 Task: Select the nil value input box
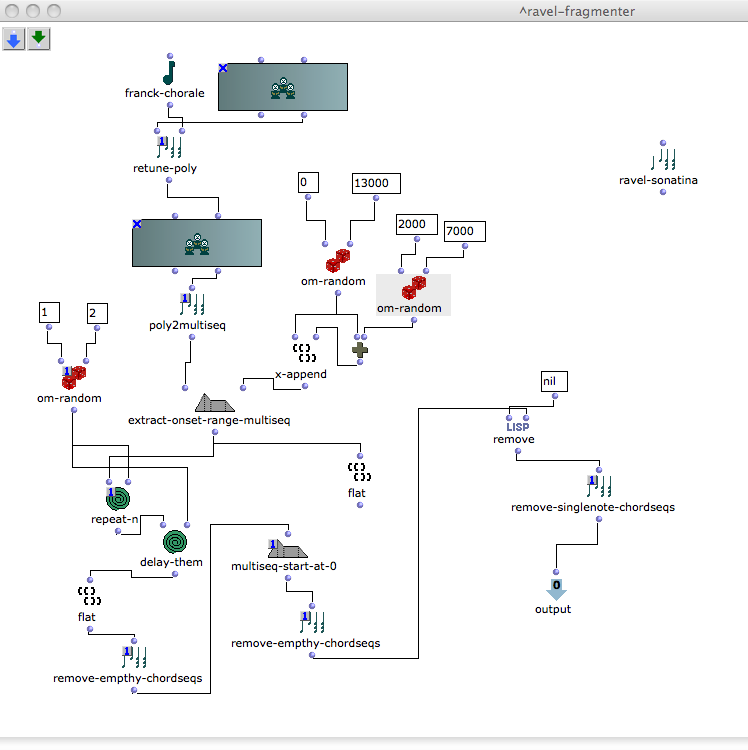pos(553,382)
